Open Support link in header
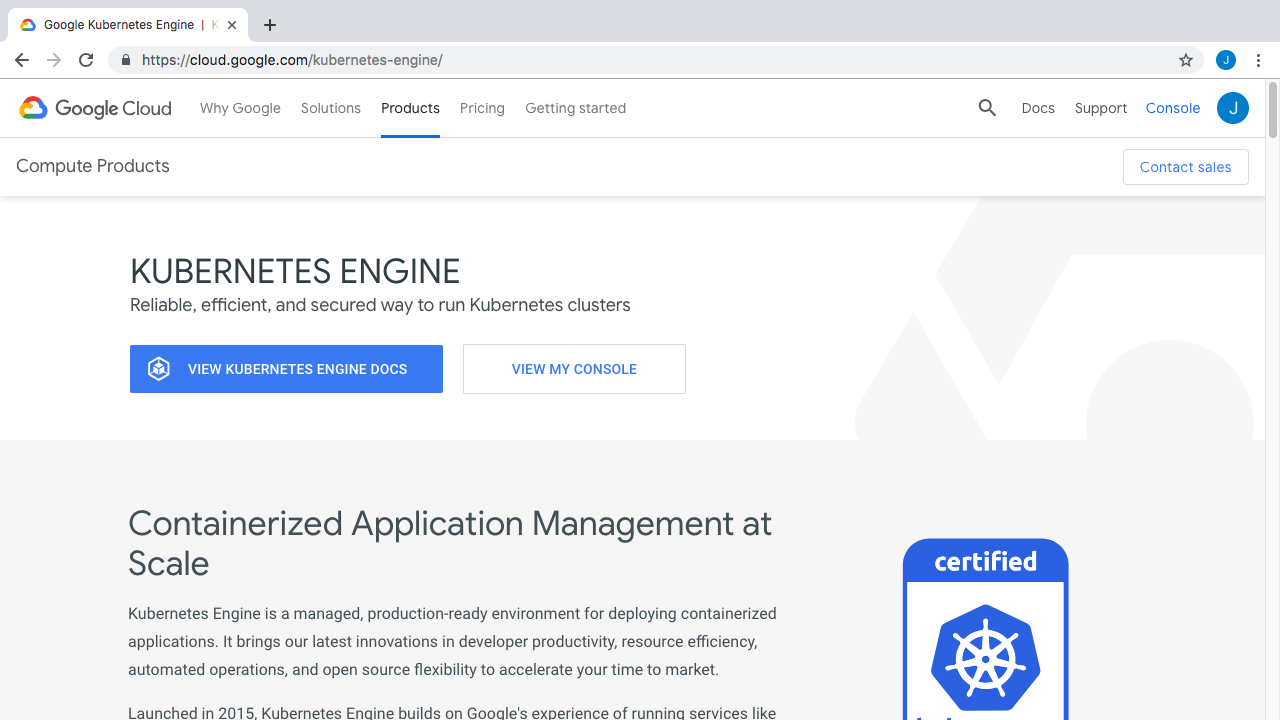1280x720 pixels. tap(1101, 108)
